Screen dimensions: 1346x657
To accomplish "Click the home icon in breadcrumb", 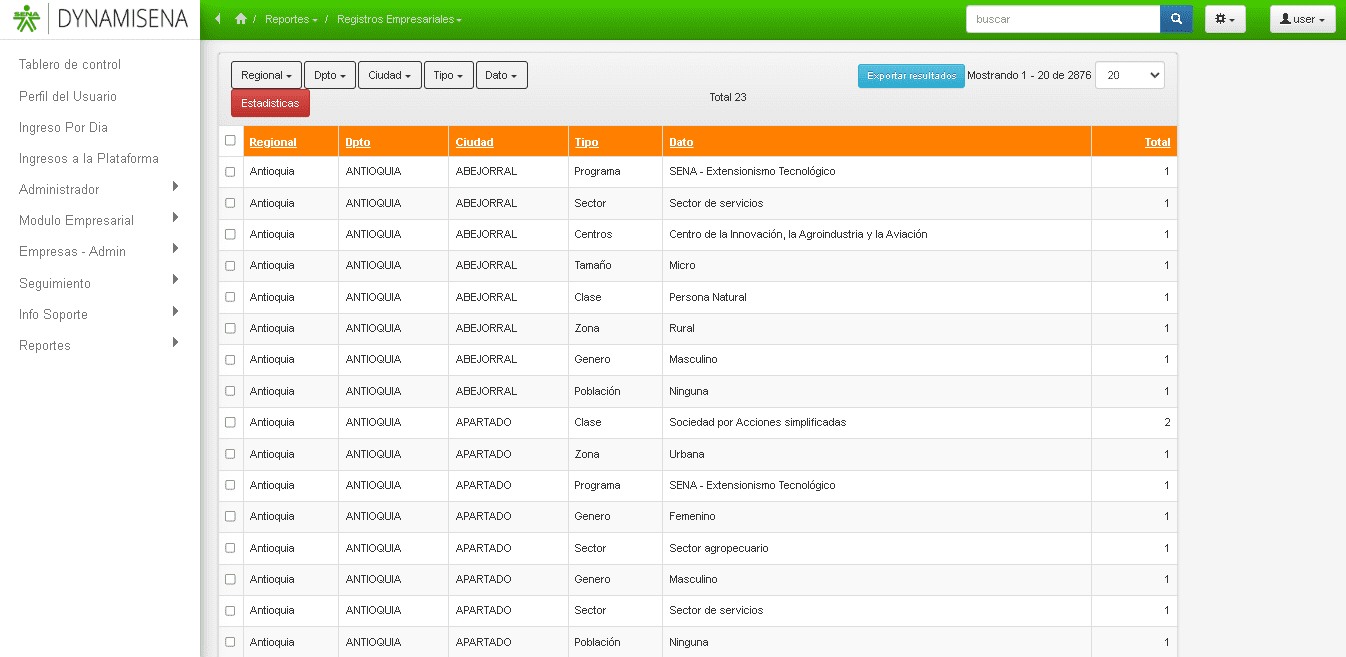I will tap(241, 19).
